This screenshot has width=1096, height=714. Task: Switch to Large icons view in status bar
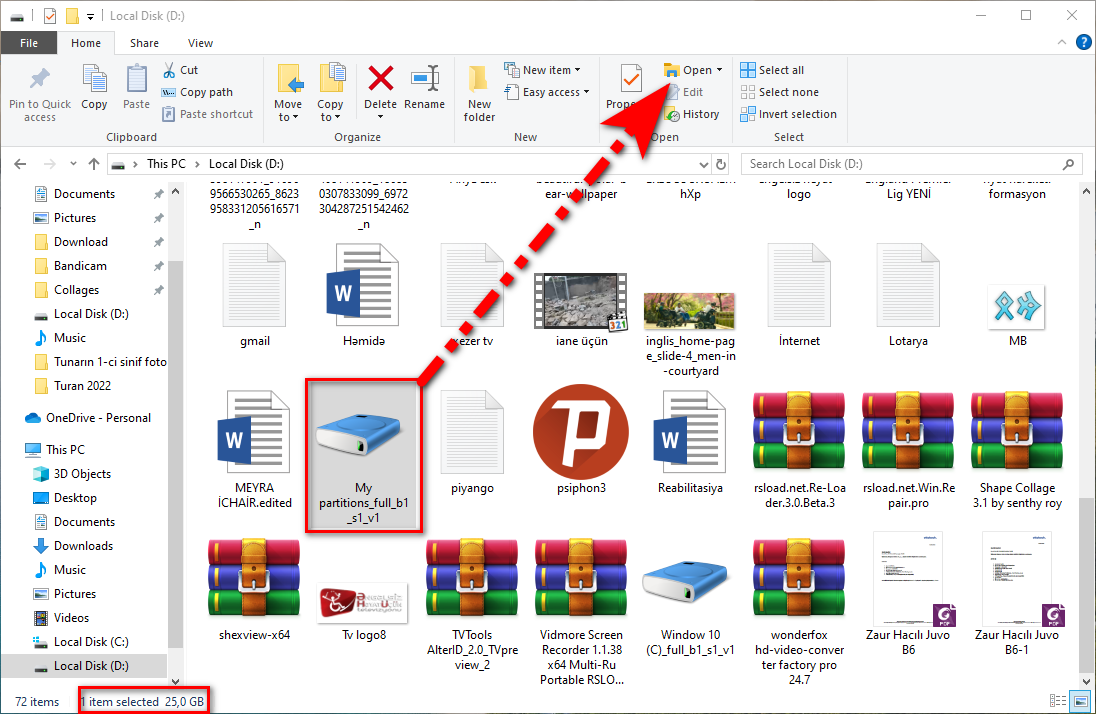click(x=1081, y=701)
